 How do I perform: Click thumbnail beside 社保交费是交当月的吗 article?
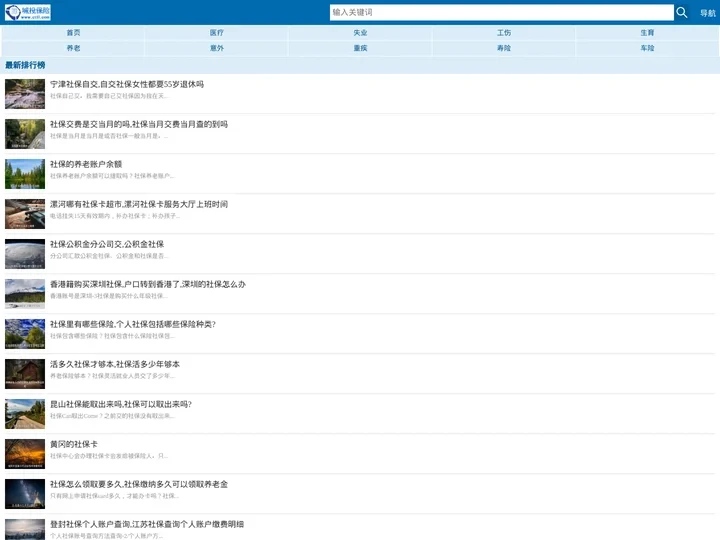point(25,134)
